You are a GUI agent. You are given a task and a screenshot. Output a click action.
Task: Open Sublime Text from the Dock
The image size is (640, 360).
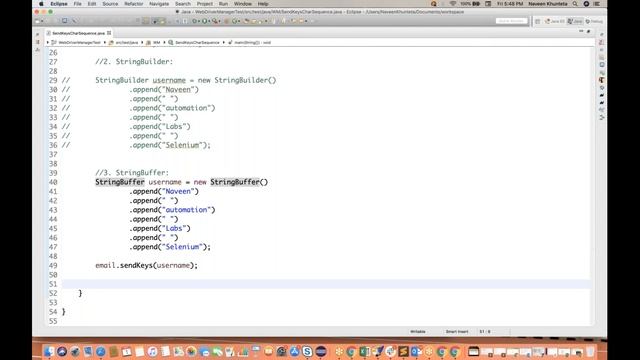point(403,351)
